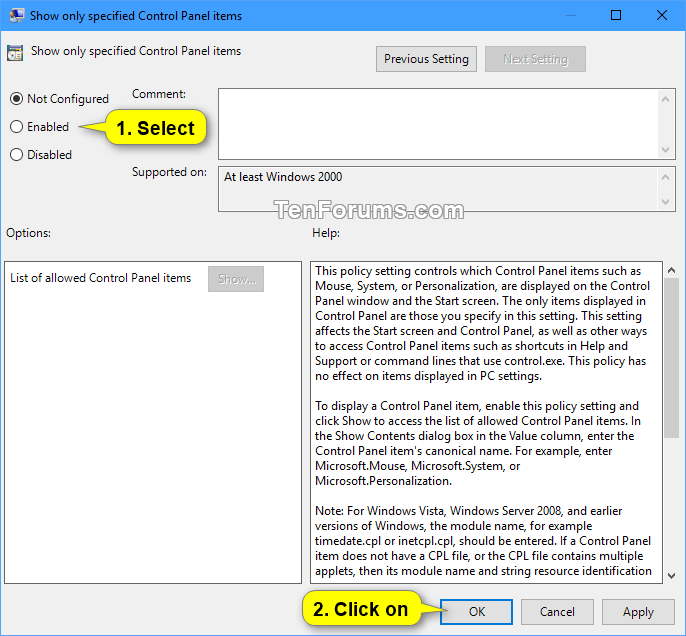Click Comment box scroll down arrow
686x636 pixels.
(x=665, y=150)
